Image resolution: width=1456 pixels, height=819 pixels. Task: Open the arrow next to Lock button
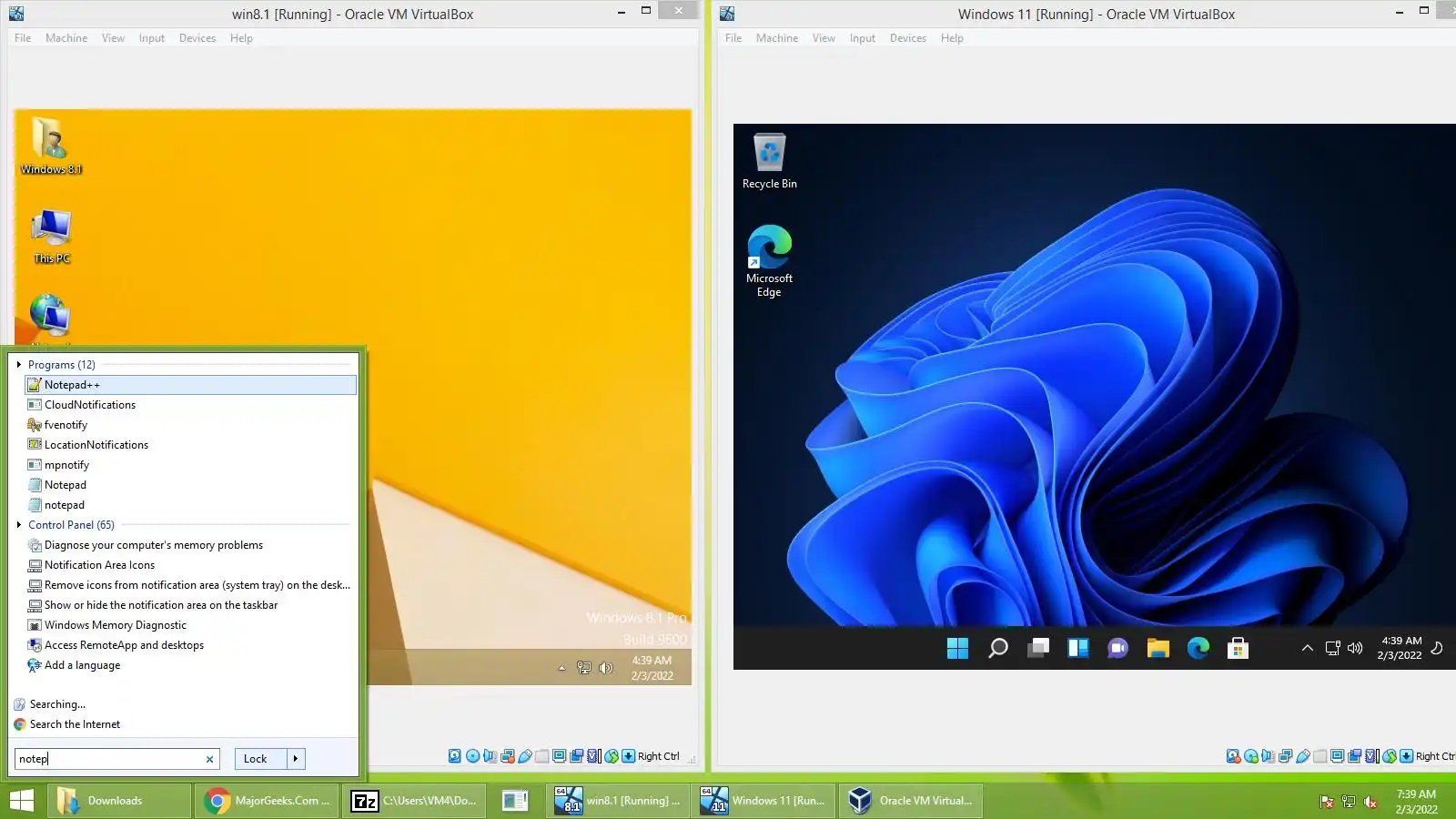tap(296, 759)
